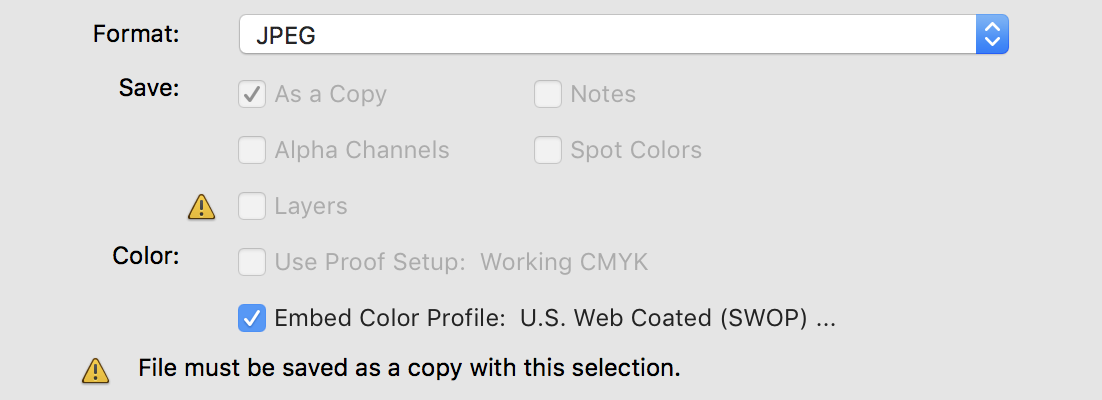
Task: Toggle the As a Copy checkbox
Action: [x=252, y=94]
